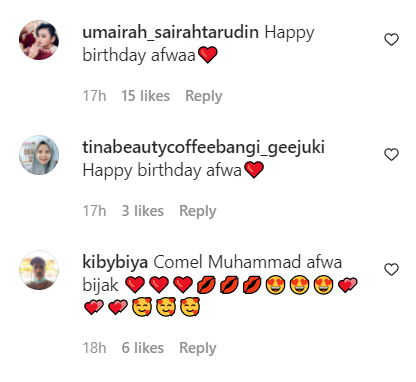
Task: Visit tinabeautycoffeebangi_geejuki's profile via username
Action: (203, 148)
